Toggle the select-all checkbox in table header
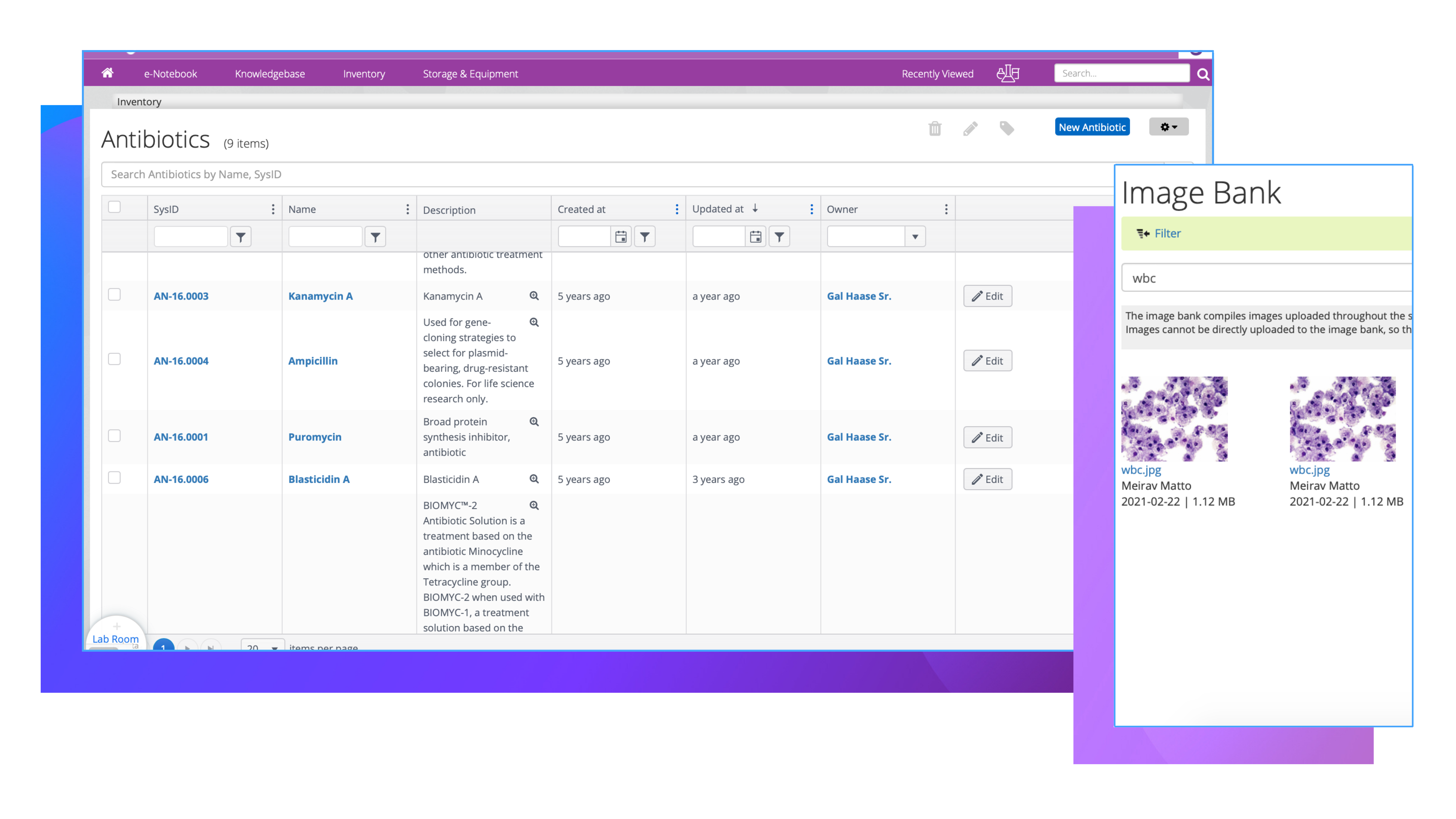 [x=114, y=207]
